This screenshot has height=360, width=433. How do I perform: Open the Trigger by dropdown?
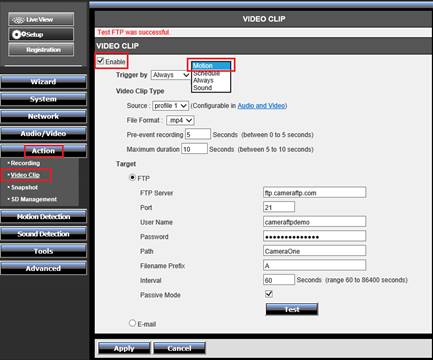point(171,75)
